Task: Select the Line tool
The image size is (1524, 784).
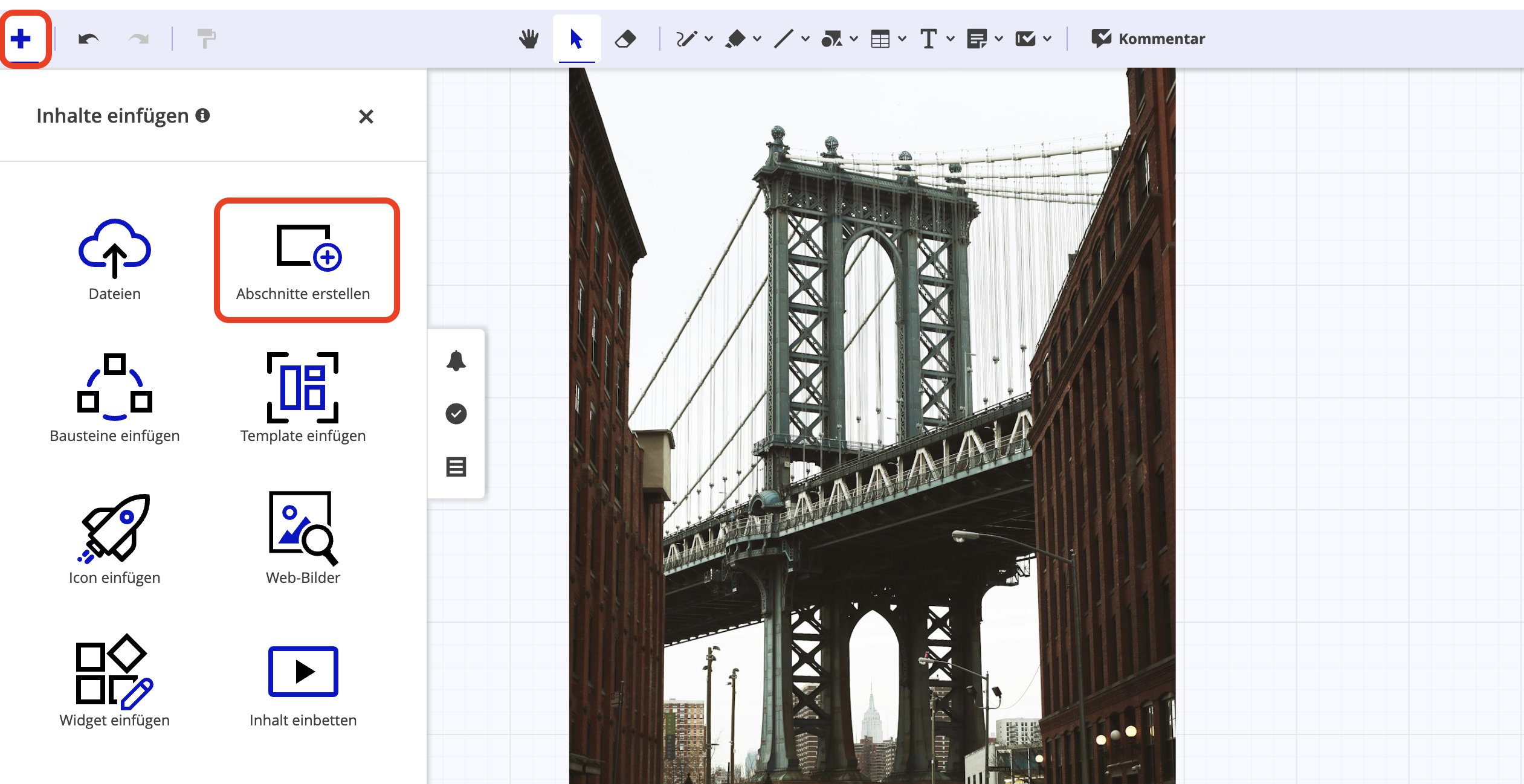Action: (x=784, y=39)
